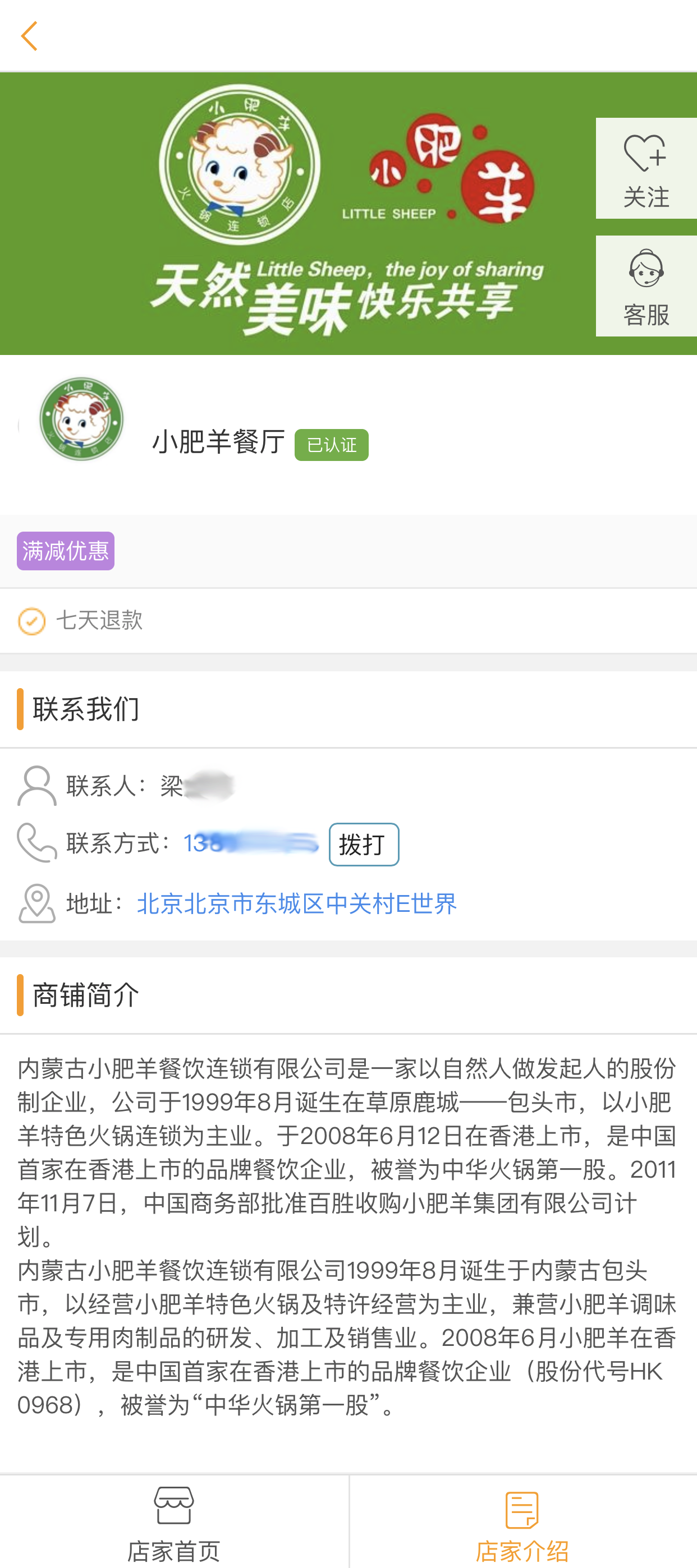The width and height of the screenshot is (697, 1568).
Task: Switch to 店家首页 tab
Action: pos(174,1523)
